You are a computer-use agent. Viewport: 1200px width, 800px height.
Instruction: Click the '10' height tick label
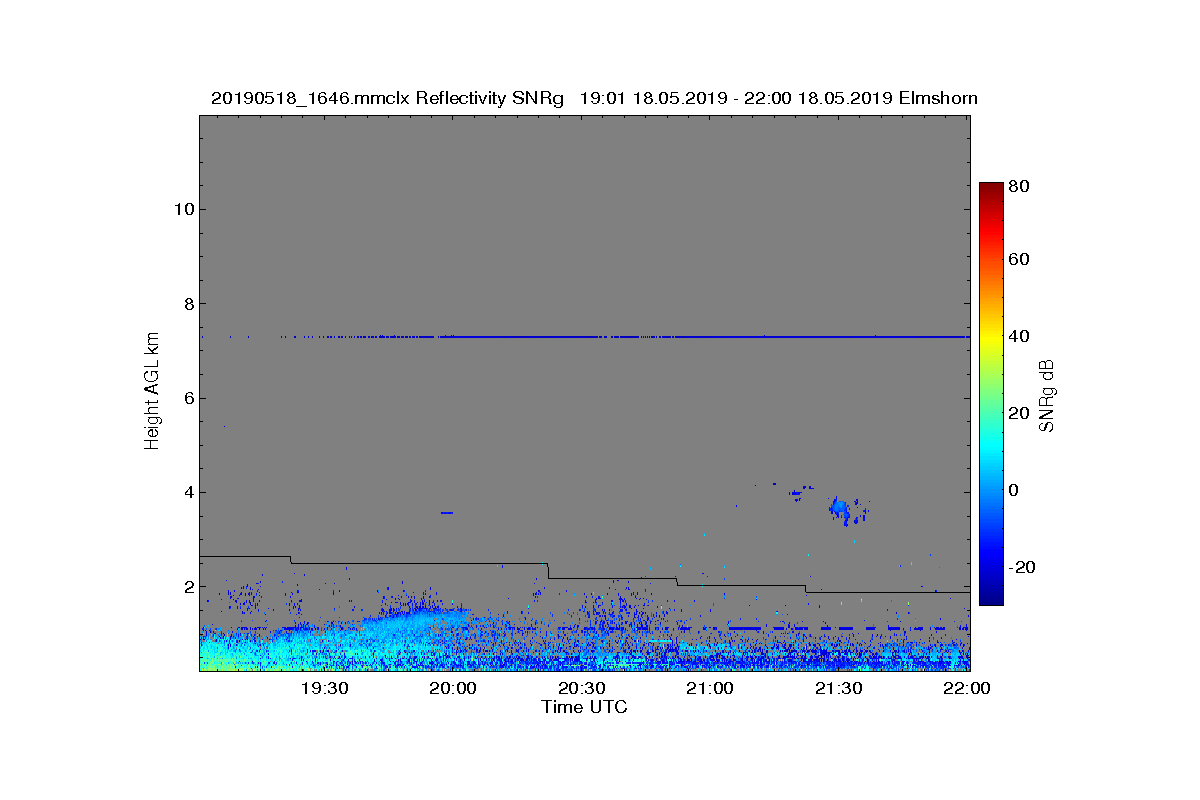click(182, 209)
